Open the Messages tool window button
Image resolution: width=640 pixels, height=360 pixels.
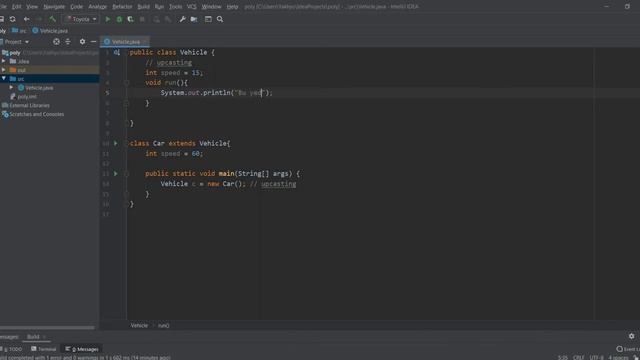pyautogui.click(x=82, y=349)
